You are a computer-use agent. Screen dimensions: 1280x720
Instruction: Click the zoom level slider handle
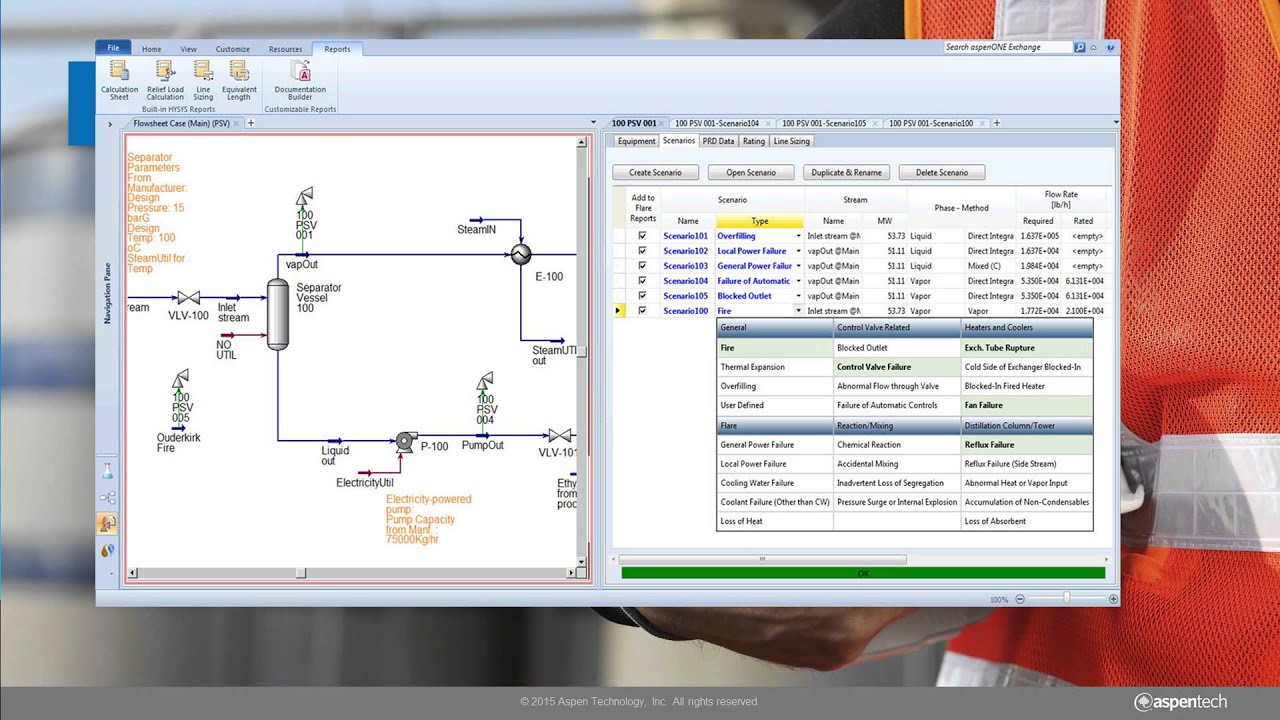coord(1066,598)
